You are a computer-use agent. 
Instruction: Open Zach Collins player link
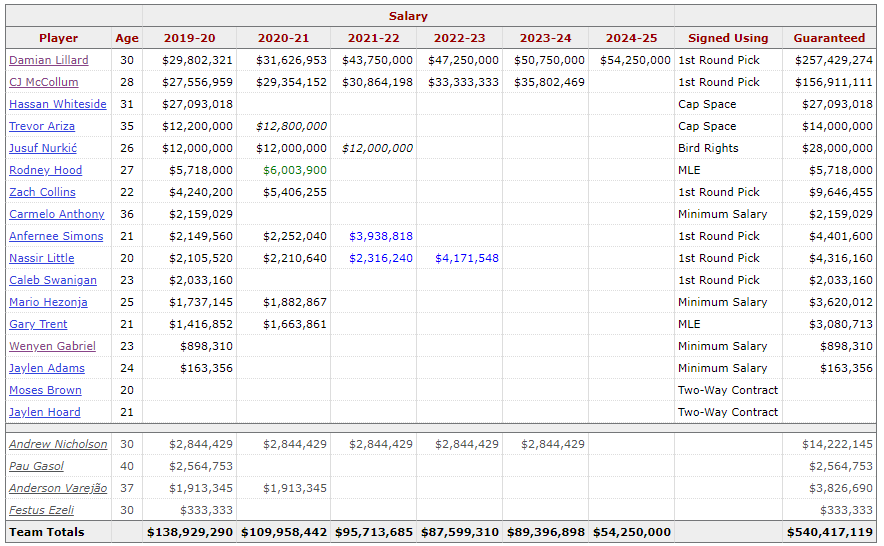(x=42, y=192)
